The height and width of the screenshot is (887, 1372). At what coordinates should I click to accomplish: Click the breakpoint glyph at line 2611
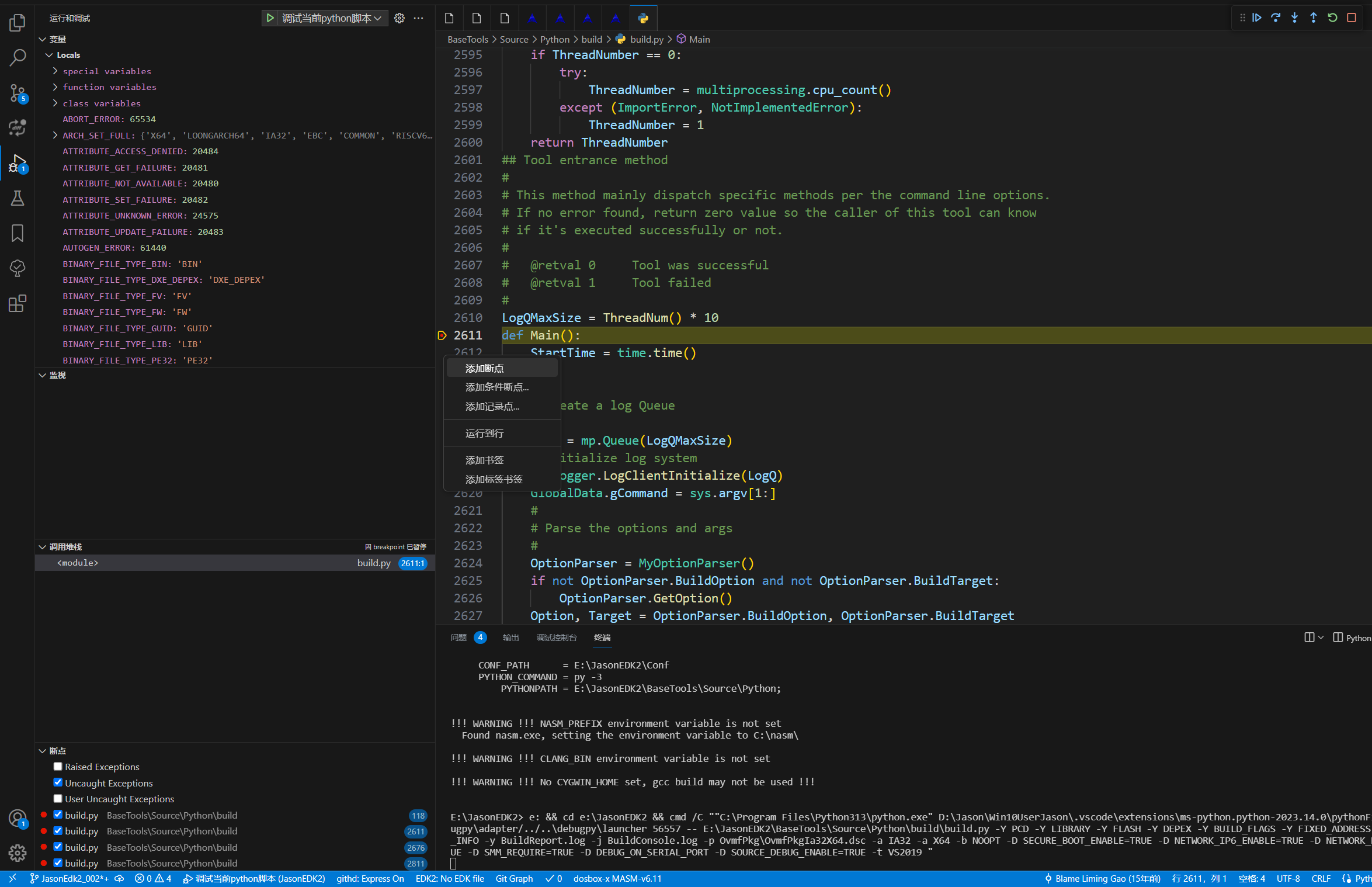442,335
